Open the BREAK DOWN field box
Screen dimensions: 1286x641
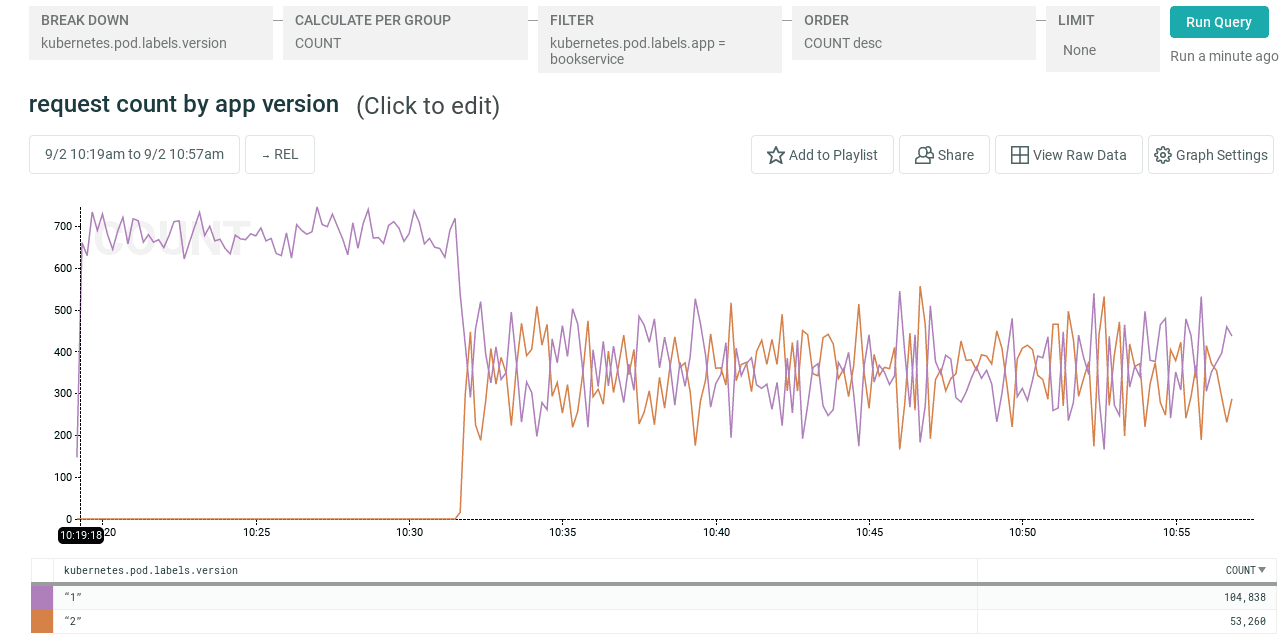pos(151,33)
